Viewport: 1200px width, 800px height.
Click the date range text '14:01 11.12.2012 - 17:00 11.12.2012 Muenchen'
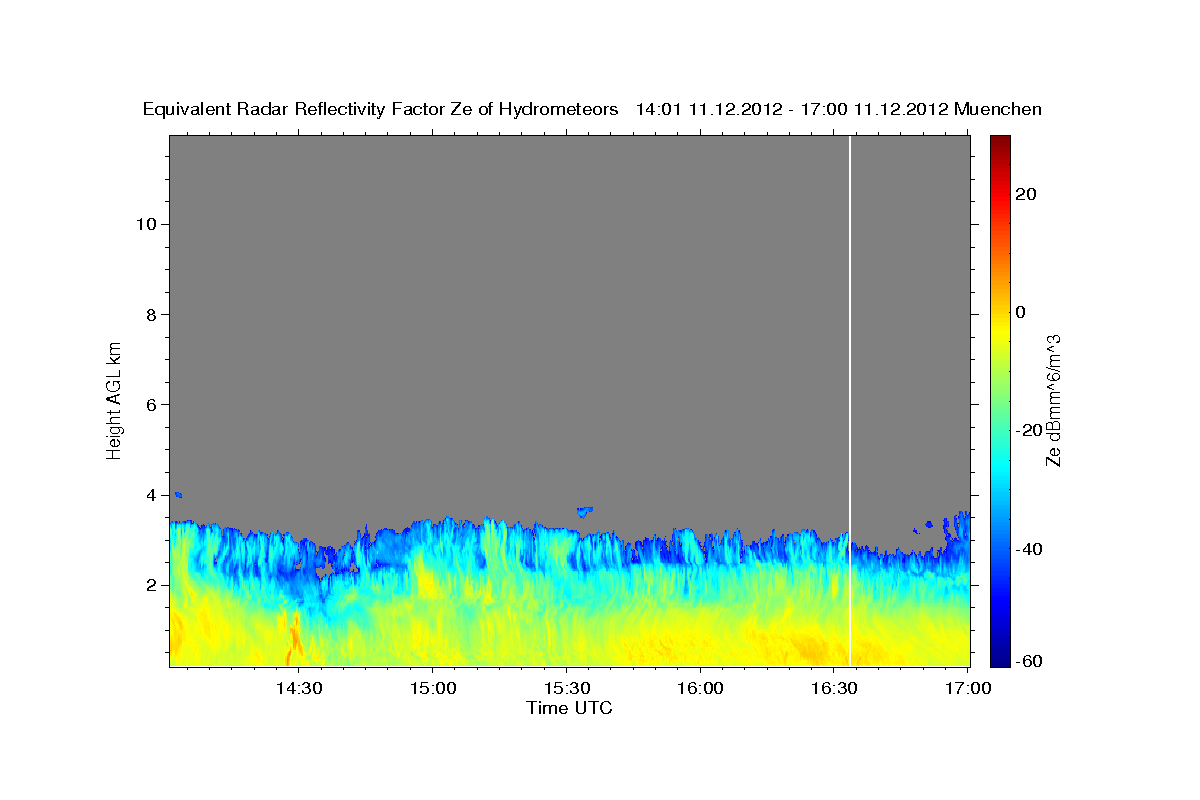[839, 110]
